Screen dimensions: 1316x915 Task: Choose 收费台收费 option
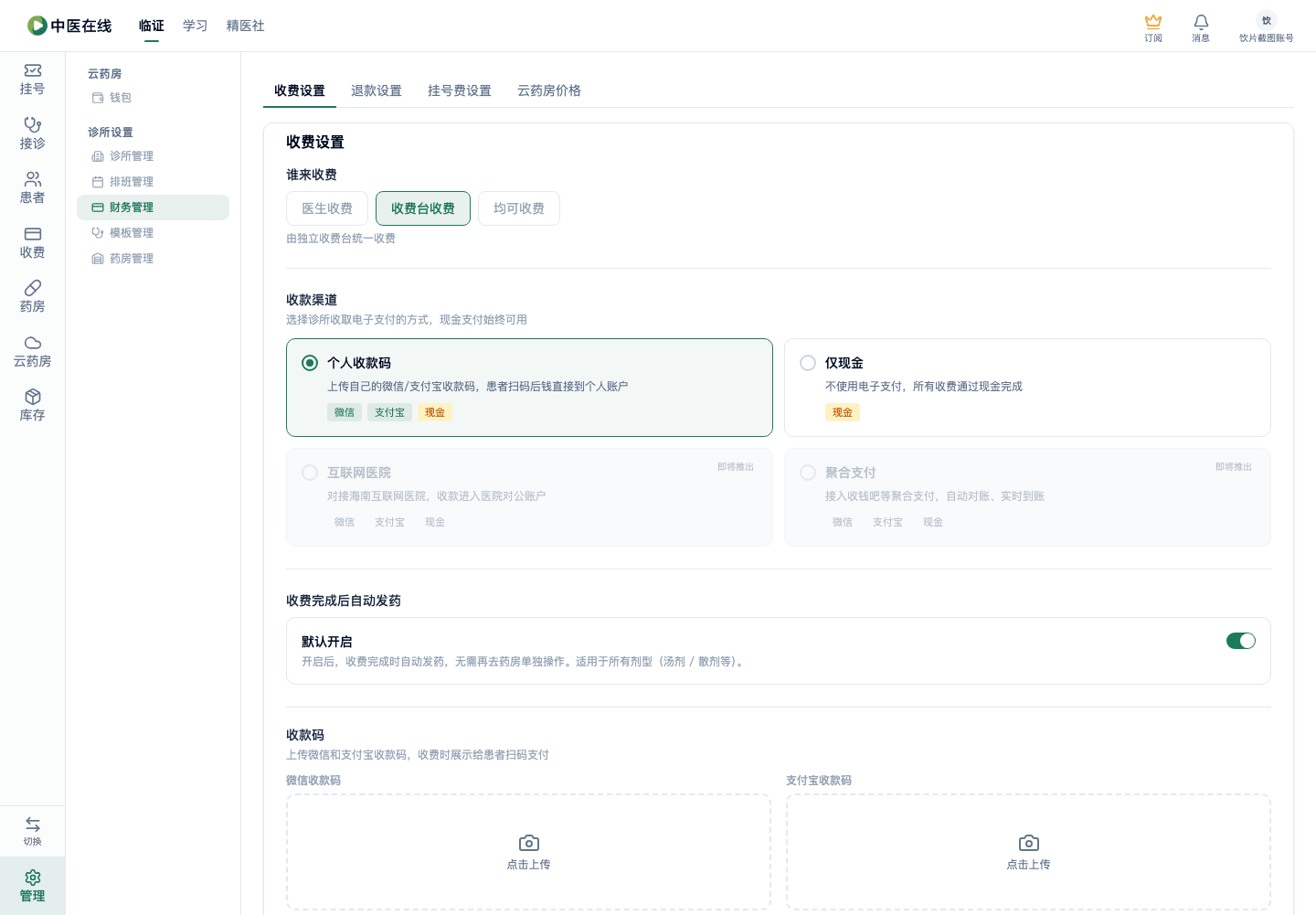[423, 208]
